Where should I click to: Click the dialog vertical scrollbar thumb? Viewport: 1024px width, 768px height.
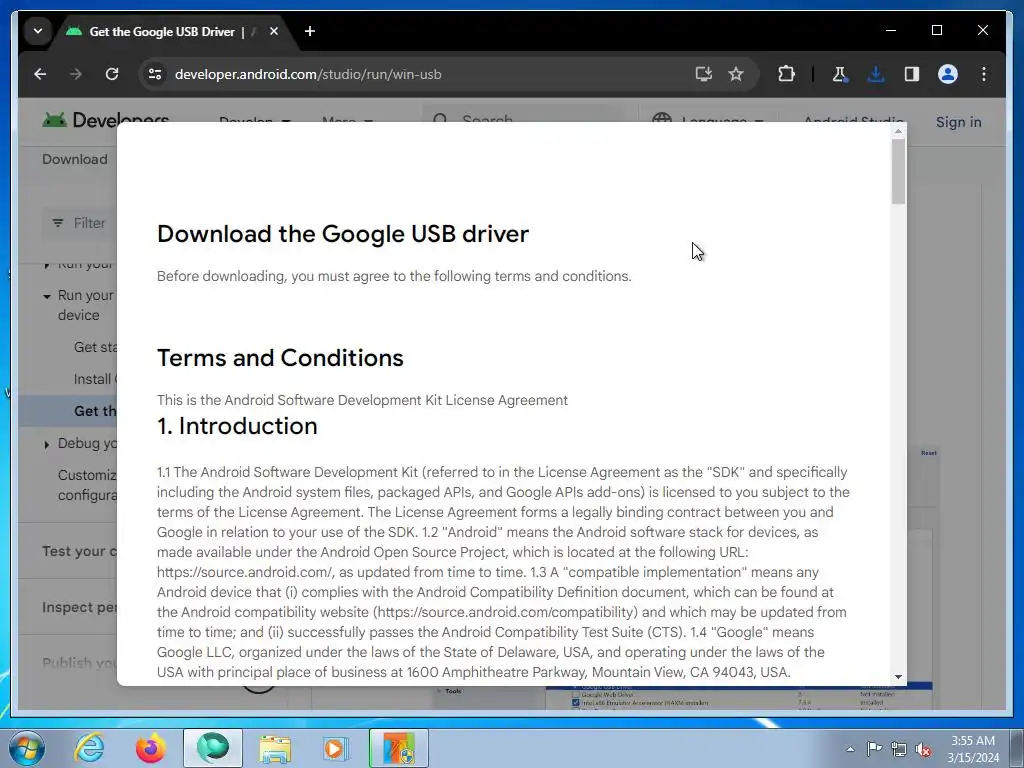point(899,171)
